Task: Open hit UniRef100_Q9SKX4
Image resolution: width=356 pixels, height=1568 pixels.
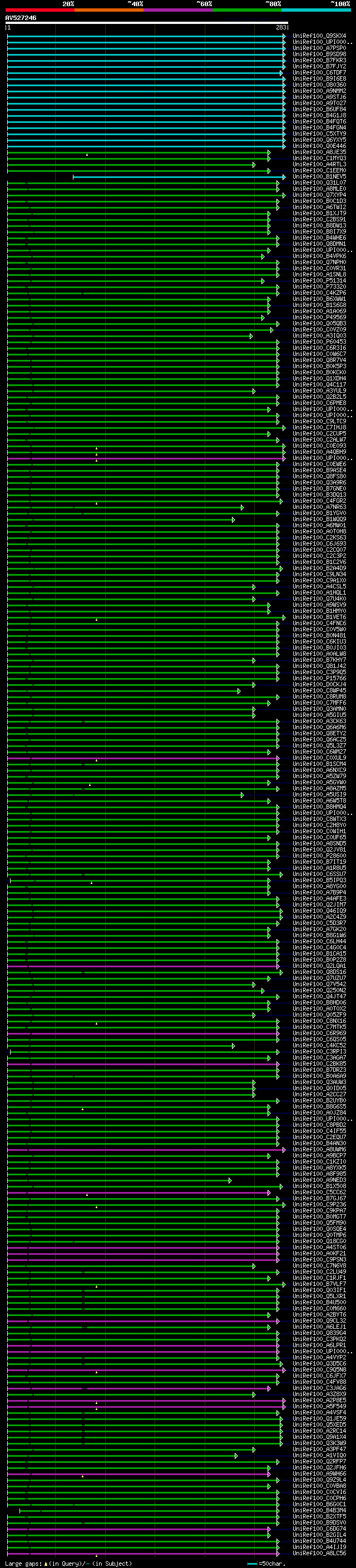Action: [x=319, y=36]
